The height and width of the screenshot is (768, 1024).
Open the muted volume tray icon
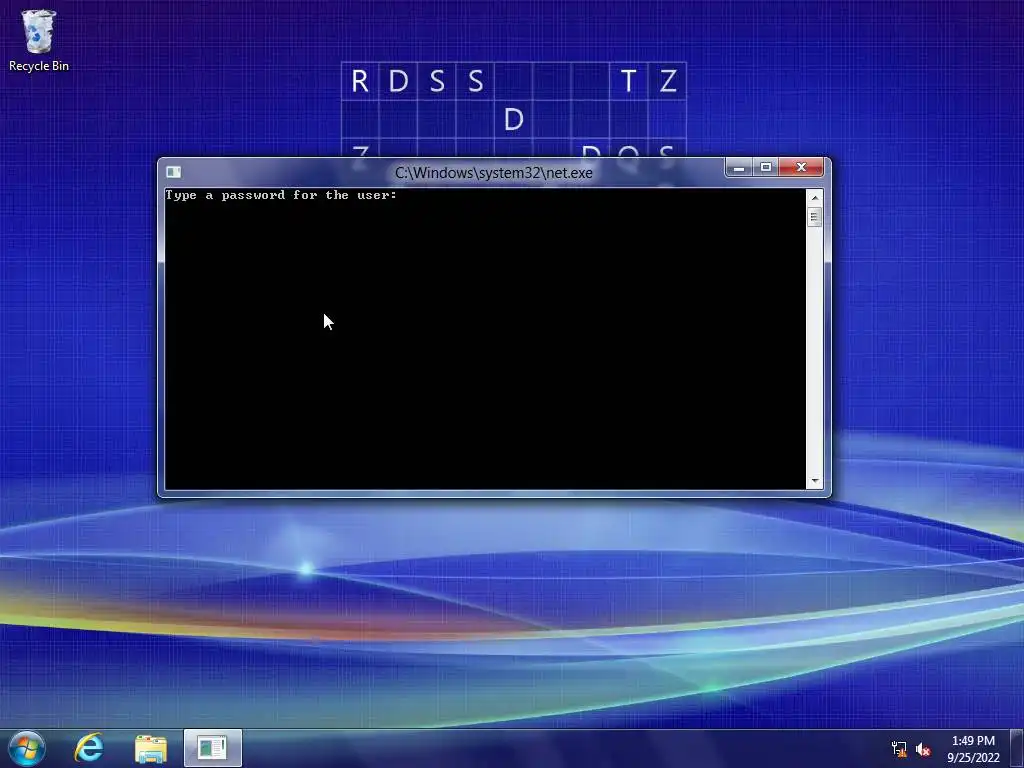[923, 749]
